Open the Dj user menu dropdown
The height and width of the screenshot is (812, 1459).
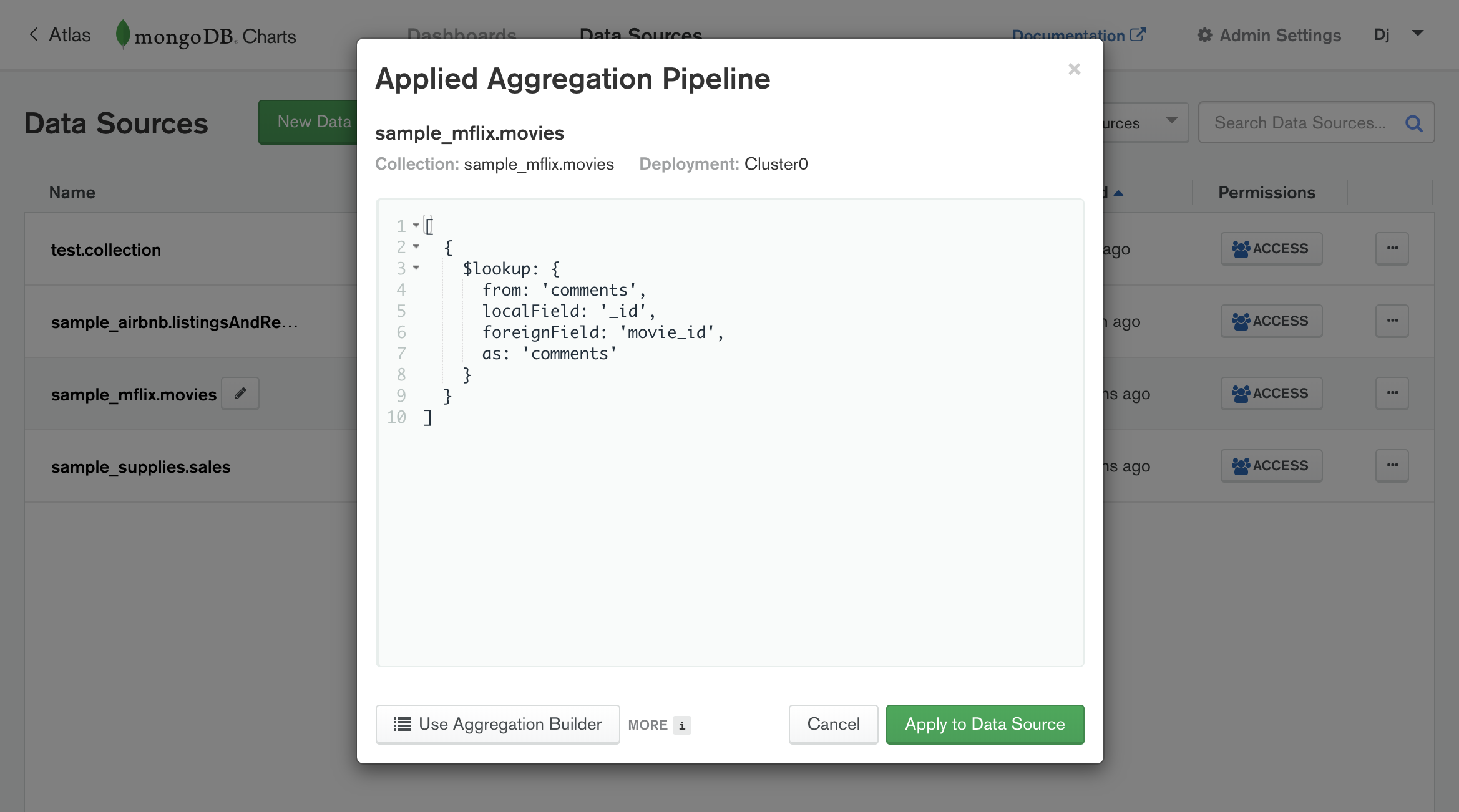tap(1399, 34)
